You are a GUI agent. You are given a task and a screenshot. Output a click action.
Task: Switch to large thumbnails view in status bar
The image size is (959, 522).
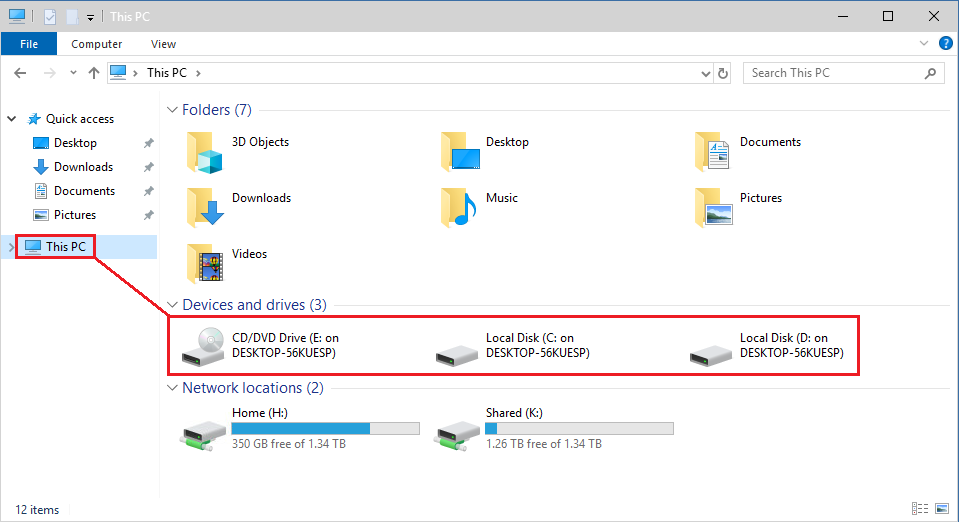click(940, 509)
